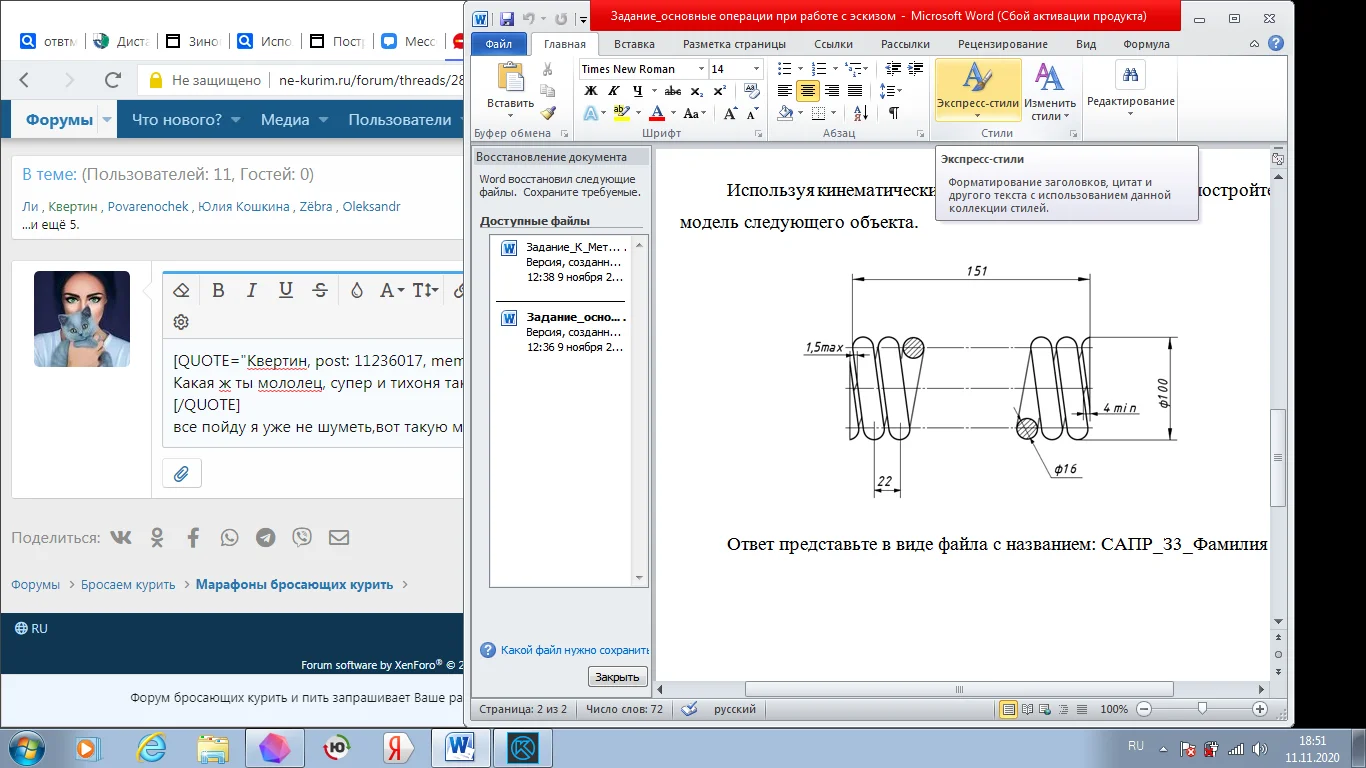
Task: Click the paperclip attach files button
Action: pos(181,474)
